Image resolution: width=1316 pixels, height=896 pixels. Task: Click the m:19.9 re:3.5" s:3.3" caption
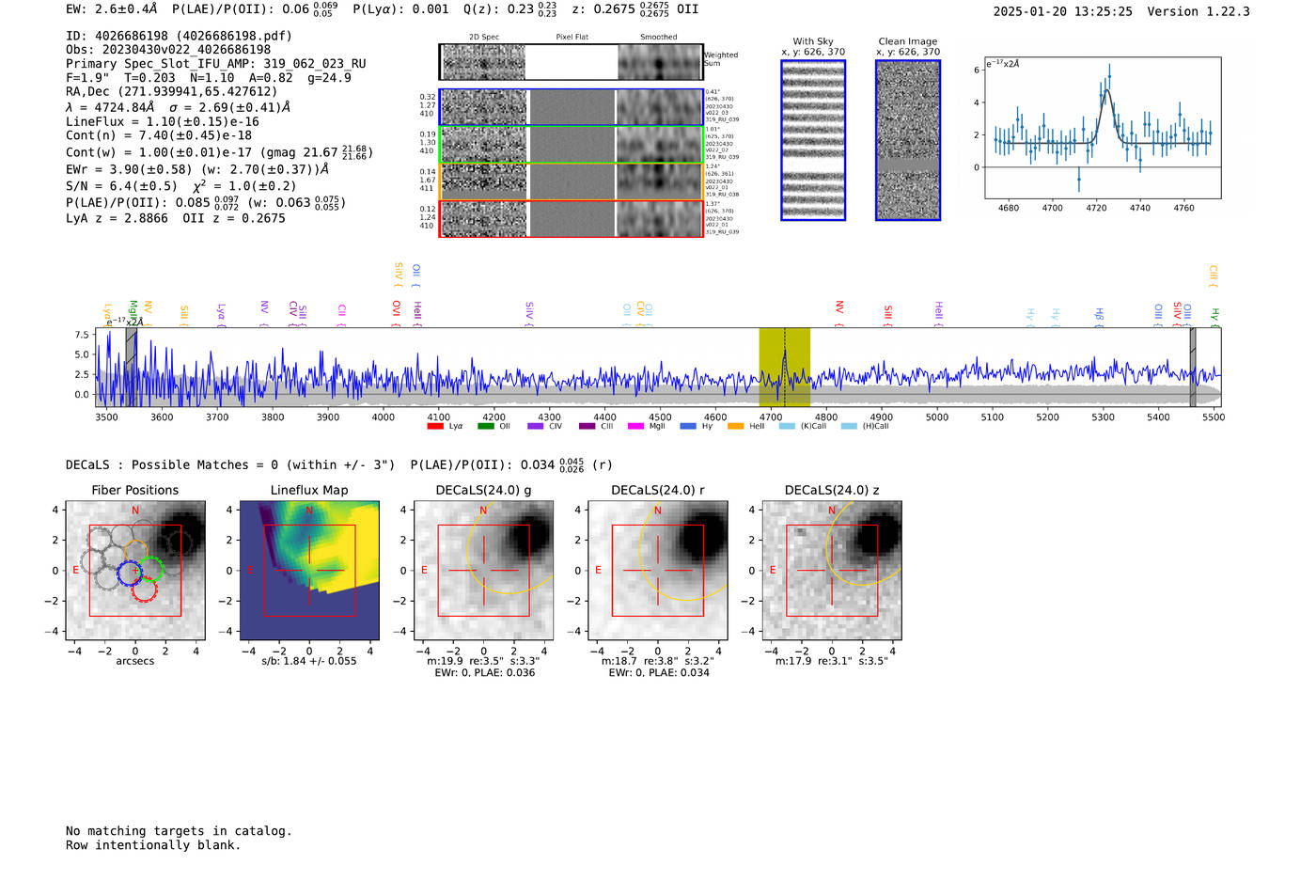[x=483, y=661]
